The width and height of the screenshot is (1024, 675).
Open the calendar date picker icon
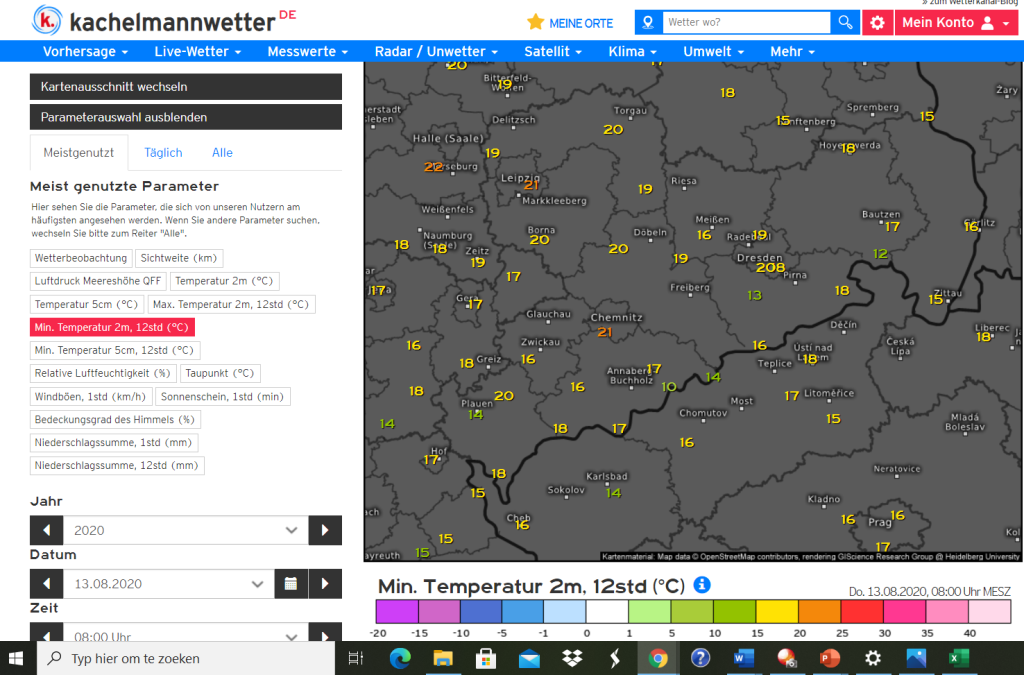coord(291,584)
